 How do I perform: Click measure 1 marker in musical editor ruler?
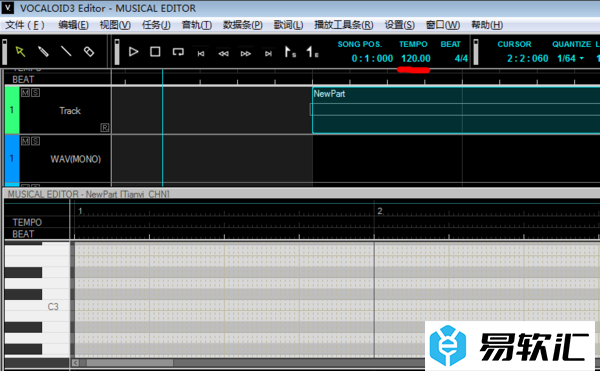tap(80, 211)
